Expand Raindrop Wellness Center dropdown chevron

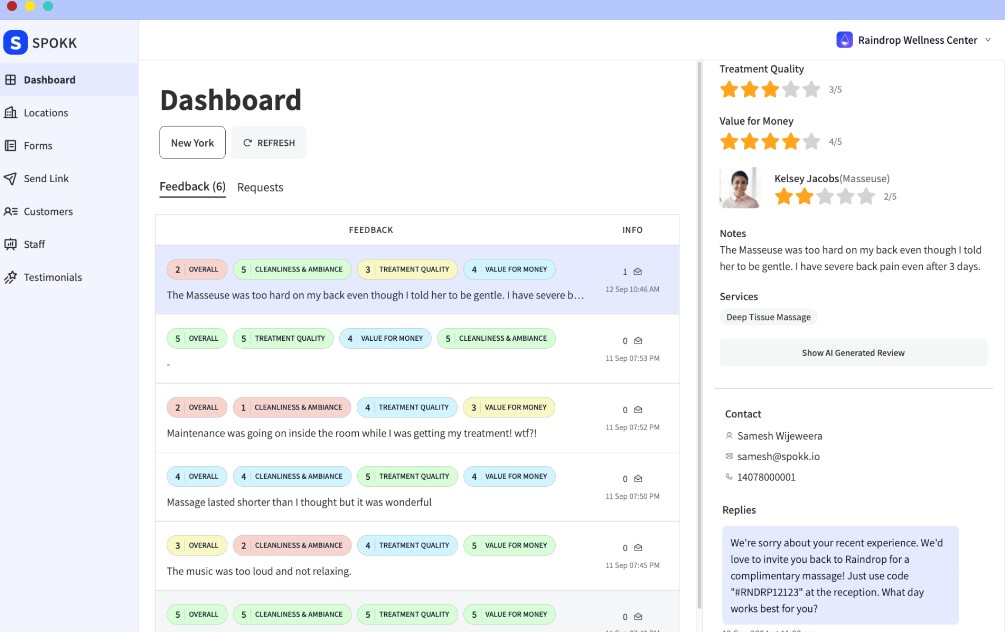pos(988,40)
